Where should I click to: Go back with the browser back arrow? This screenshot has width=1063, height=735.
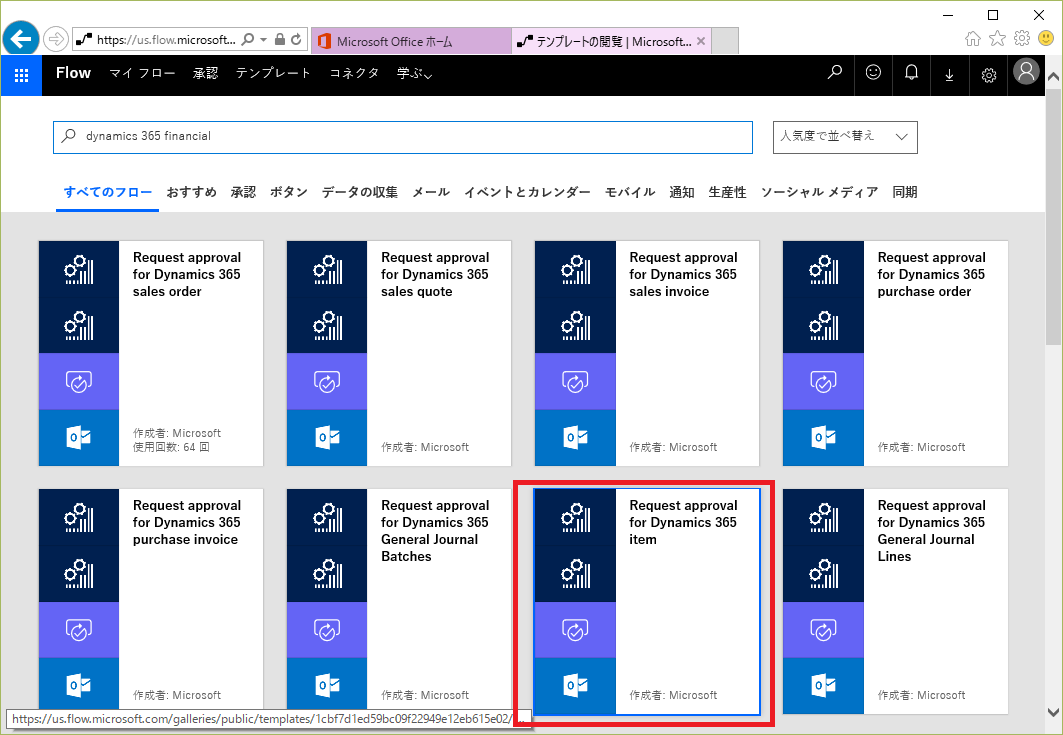(x=21, y=39)
